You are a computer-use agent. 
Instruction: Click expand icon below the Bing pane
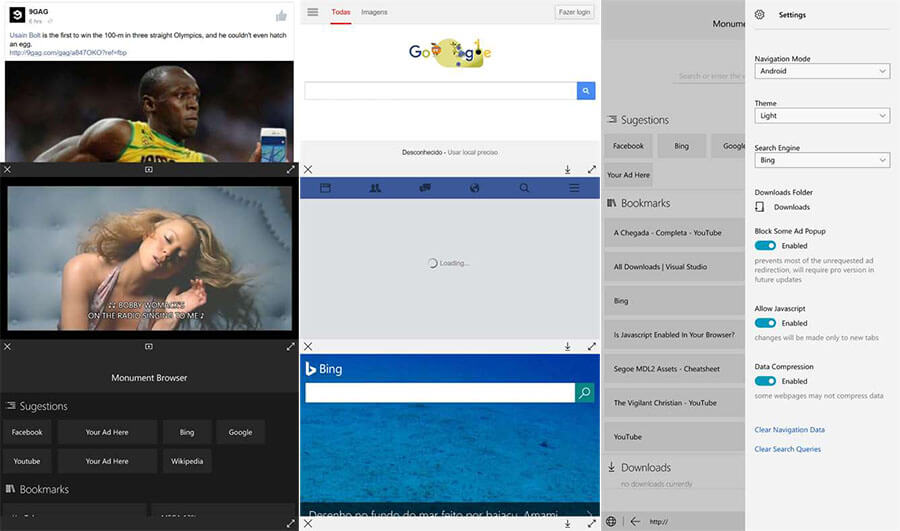592,524
